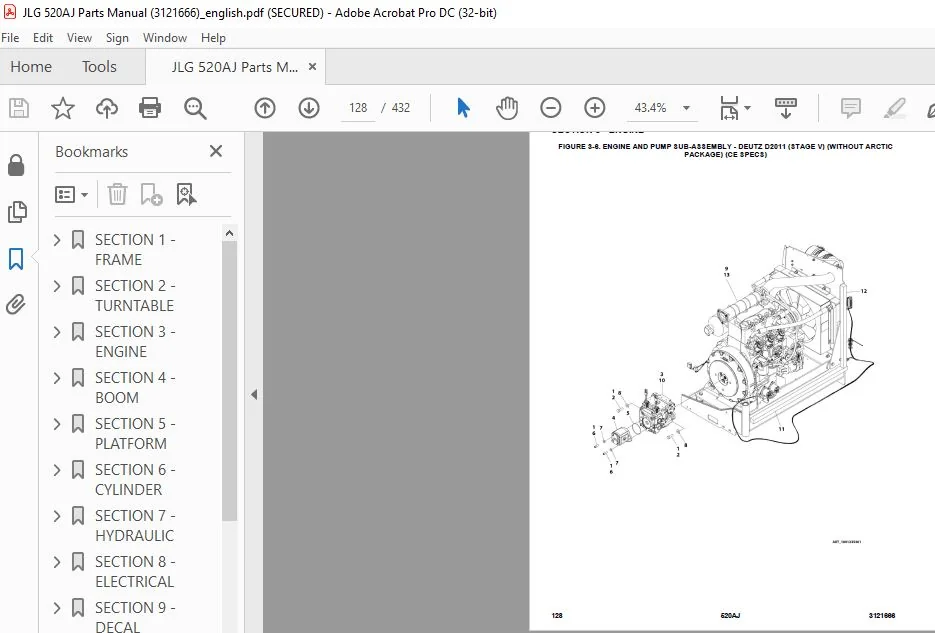Select the JLG 520AJ Parts M... document tab
The width and height of the screenshot is (935, 633).
[235, 67]
